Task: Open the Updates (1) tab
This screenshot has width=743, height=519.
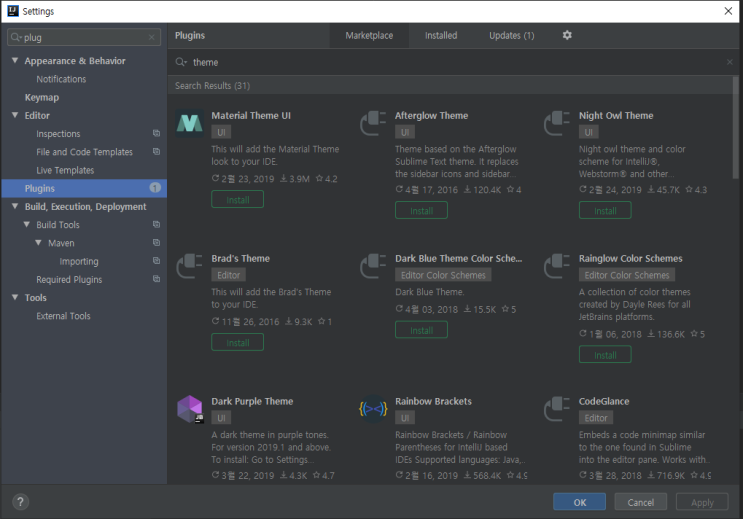Action: [x=512, y=36]
